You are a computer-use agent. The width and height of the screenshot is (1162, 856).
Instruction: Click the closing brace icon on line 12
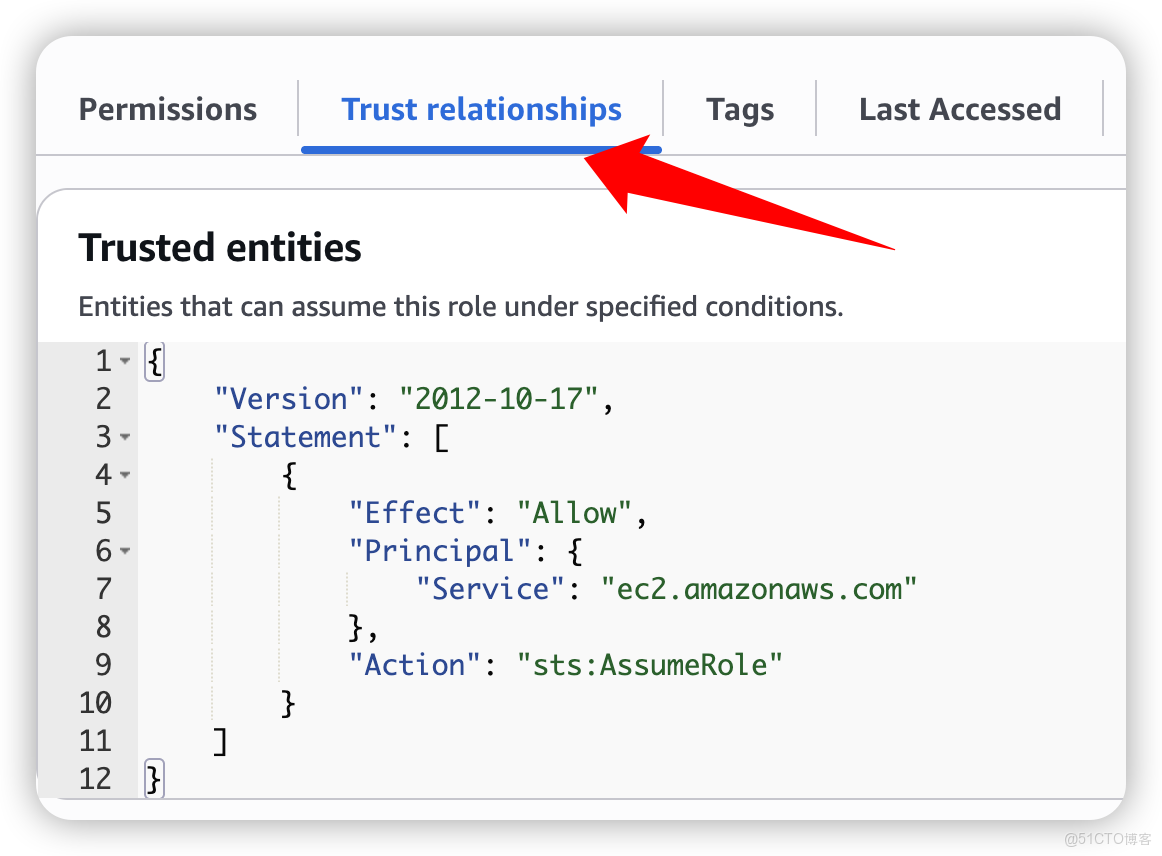pyautogui.click(x=153, y=778)
